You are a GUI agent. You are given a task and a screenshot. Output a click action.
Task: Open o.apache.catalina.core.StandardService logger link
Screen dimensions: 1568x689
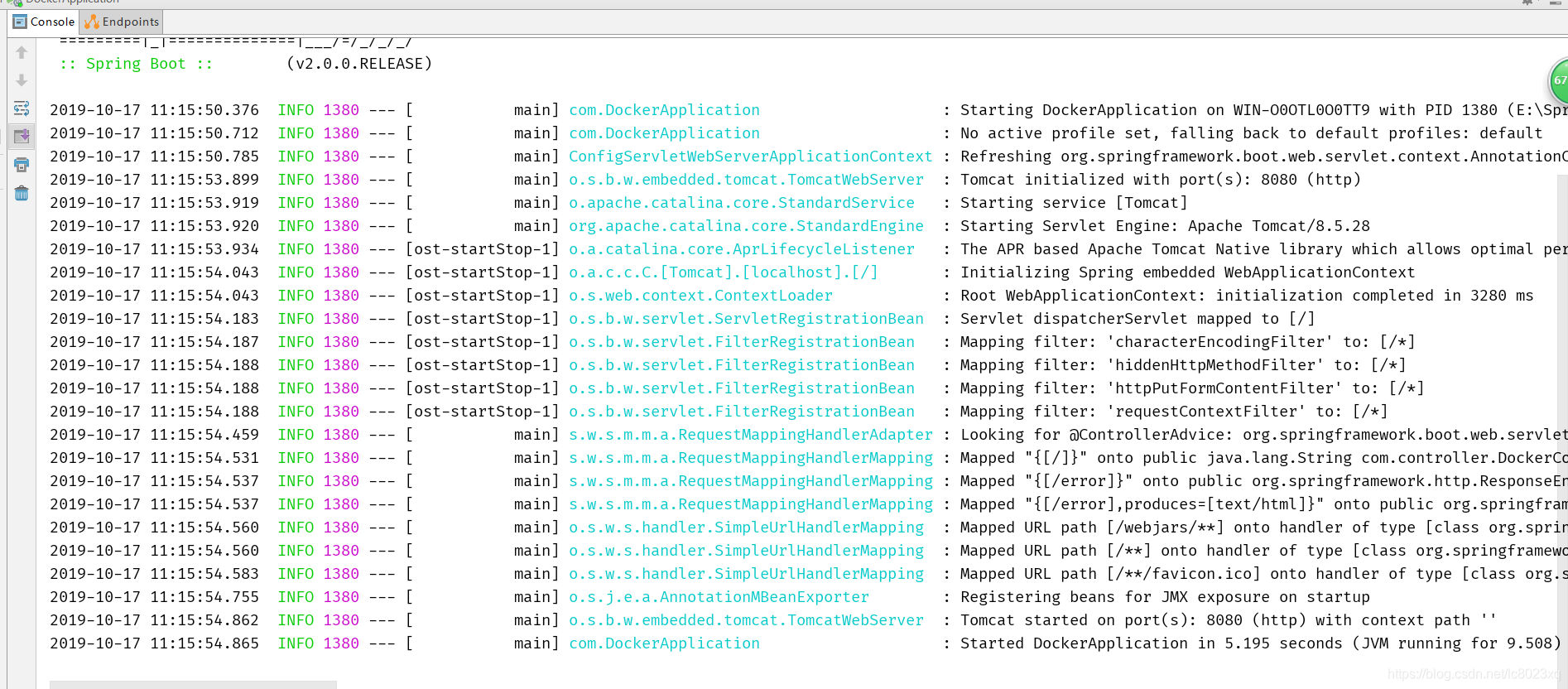[x=742, y=203]
